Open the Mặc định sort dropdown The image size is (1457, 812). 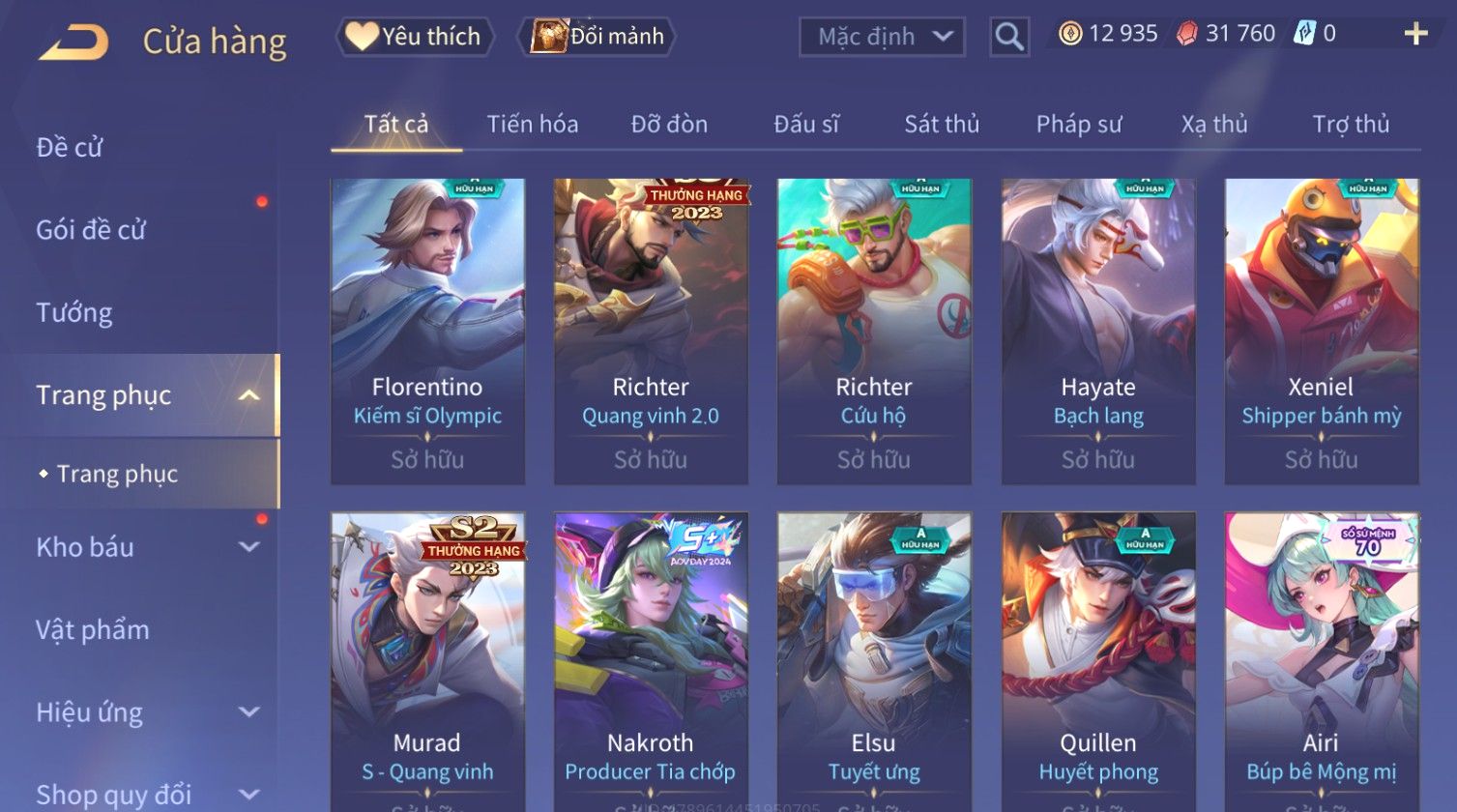[x=882, y=37]
